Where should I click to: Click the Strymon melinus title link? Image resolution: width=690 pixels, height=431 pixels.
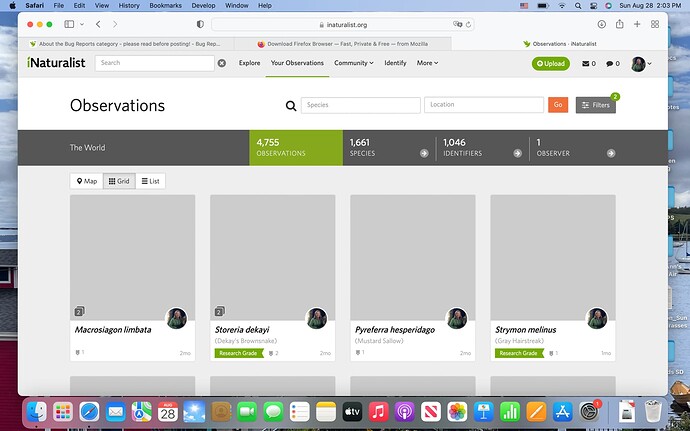tap(525, 330)
